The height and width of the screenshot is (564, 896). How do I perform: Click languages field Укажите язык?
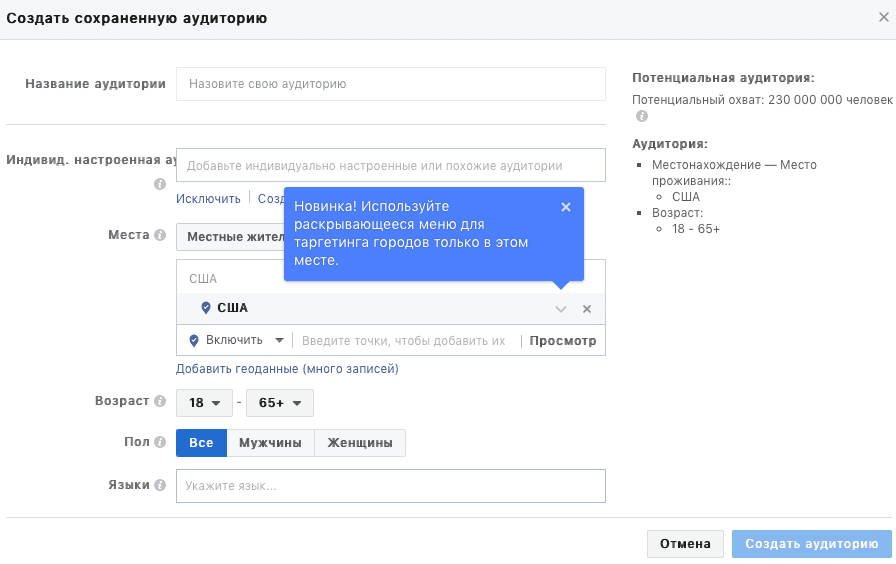pos(391,486)
